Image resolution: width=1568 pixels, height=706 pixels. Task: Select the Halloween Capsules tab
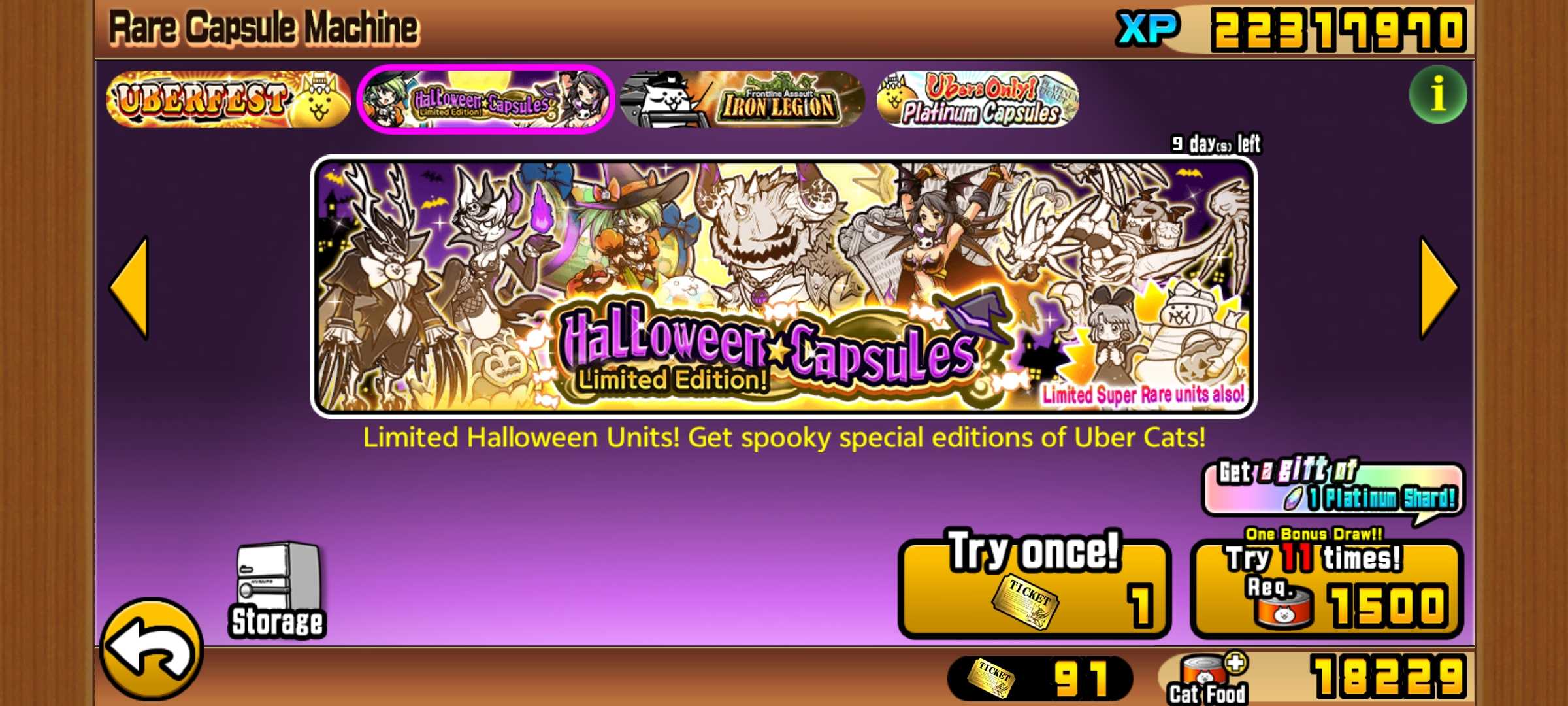pos(486,99)
